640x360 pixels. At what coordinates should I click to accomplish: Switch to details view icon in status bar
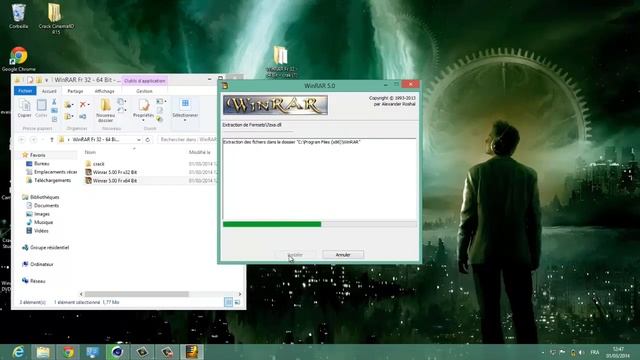[x=229, y=302]
